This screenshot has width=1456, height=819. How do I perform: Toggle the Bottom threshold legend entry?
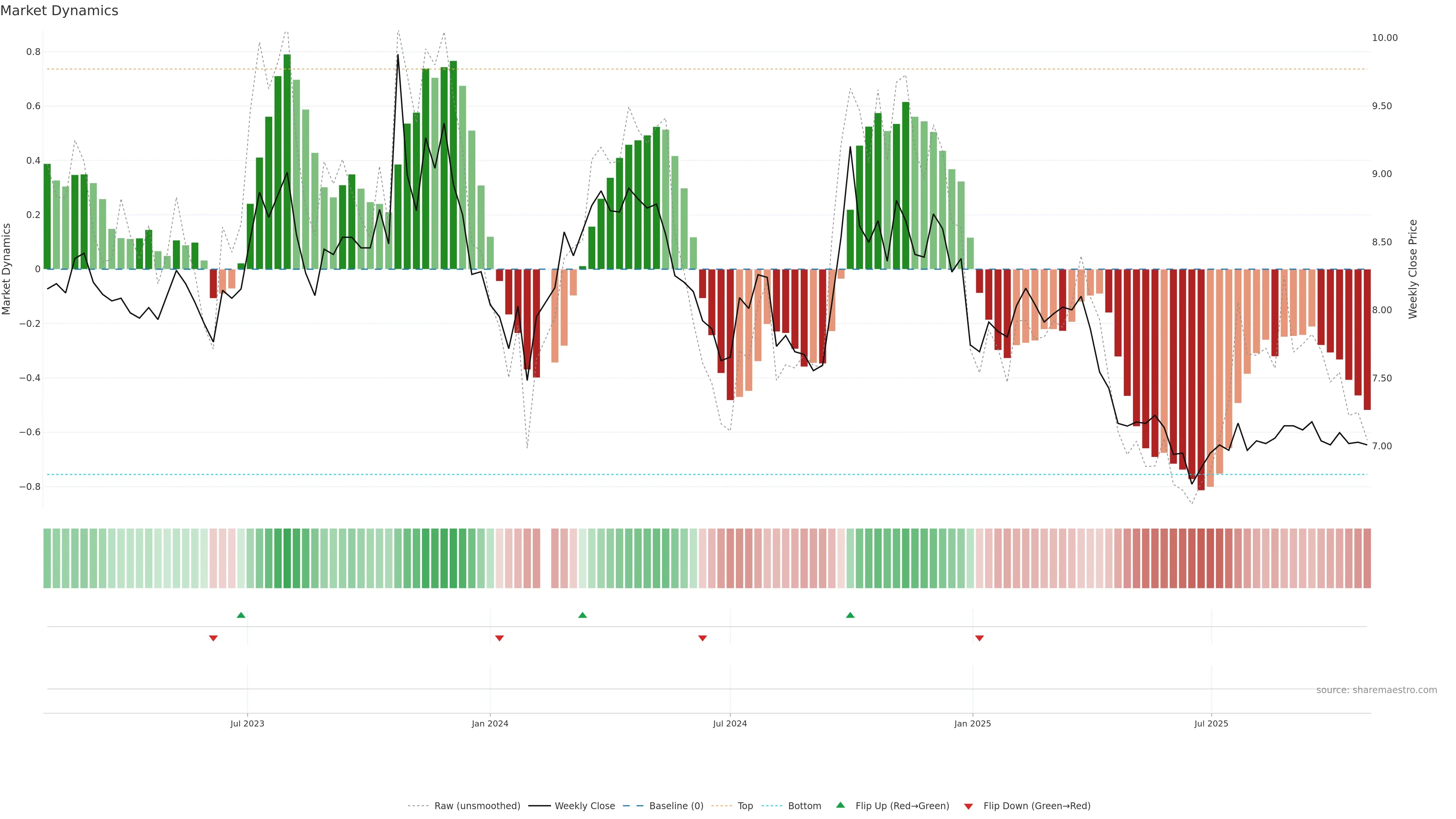804,806
